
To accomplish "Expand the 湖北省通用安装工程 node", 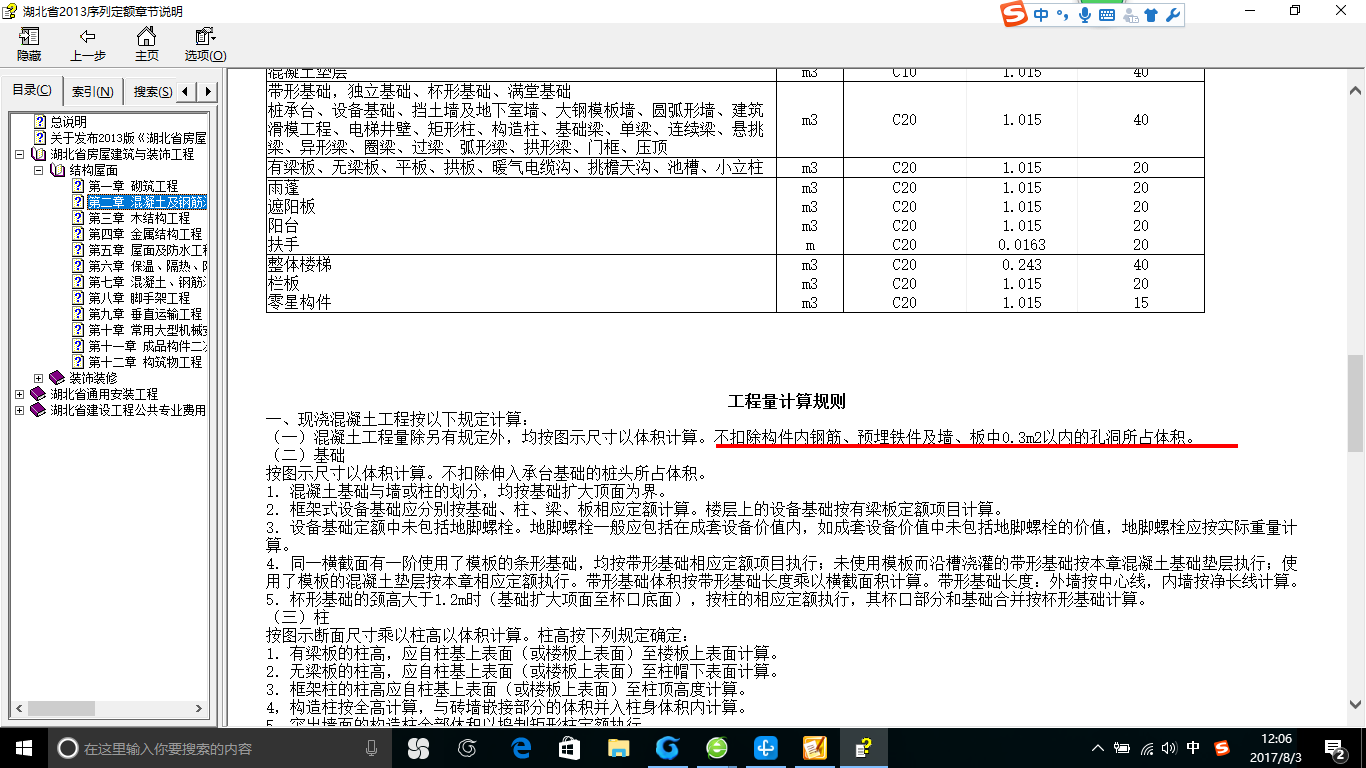I will pyautogui.click(x=20, y=395).
